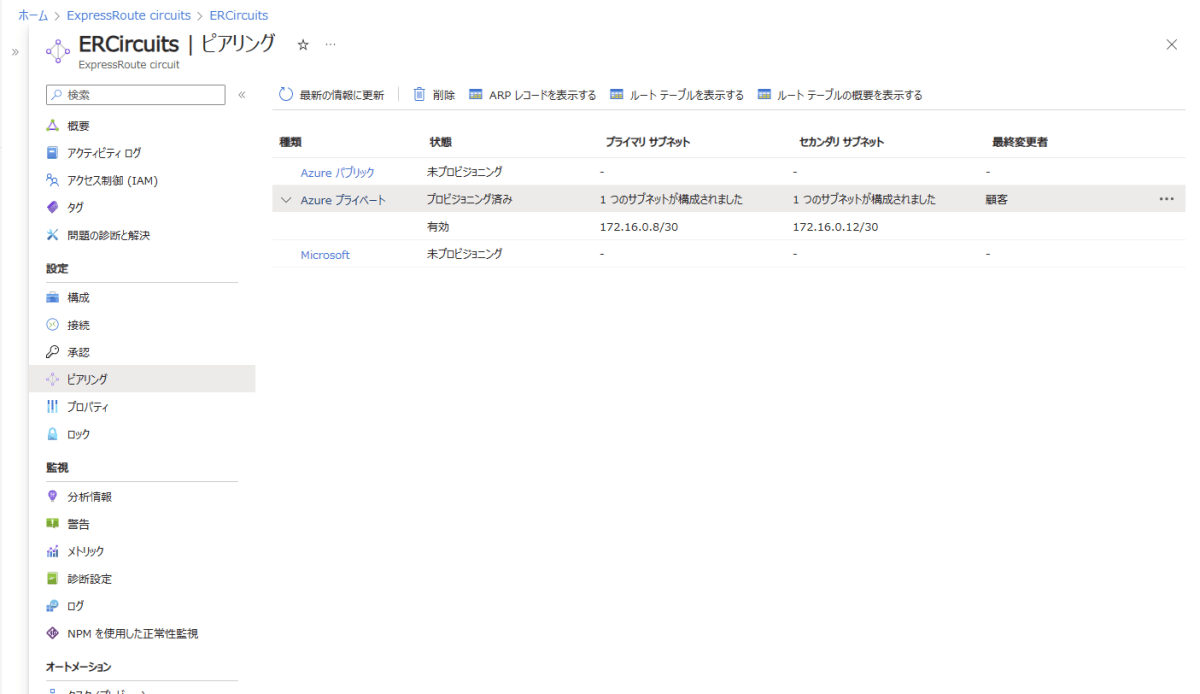The image size is (1200, 694).
Task: Click the NPM を使用した正常性監視 icon
Action: (x=53, y=633)
